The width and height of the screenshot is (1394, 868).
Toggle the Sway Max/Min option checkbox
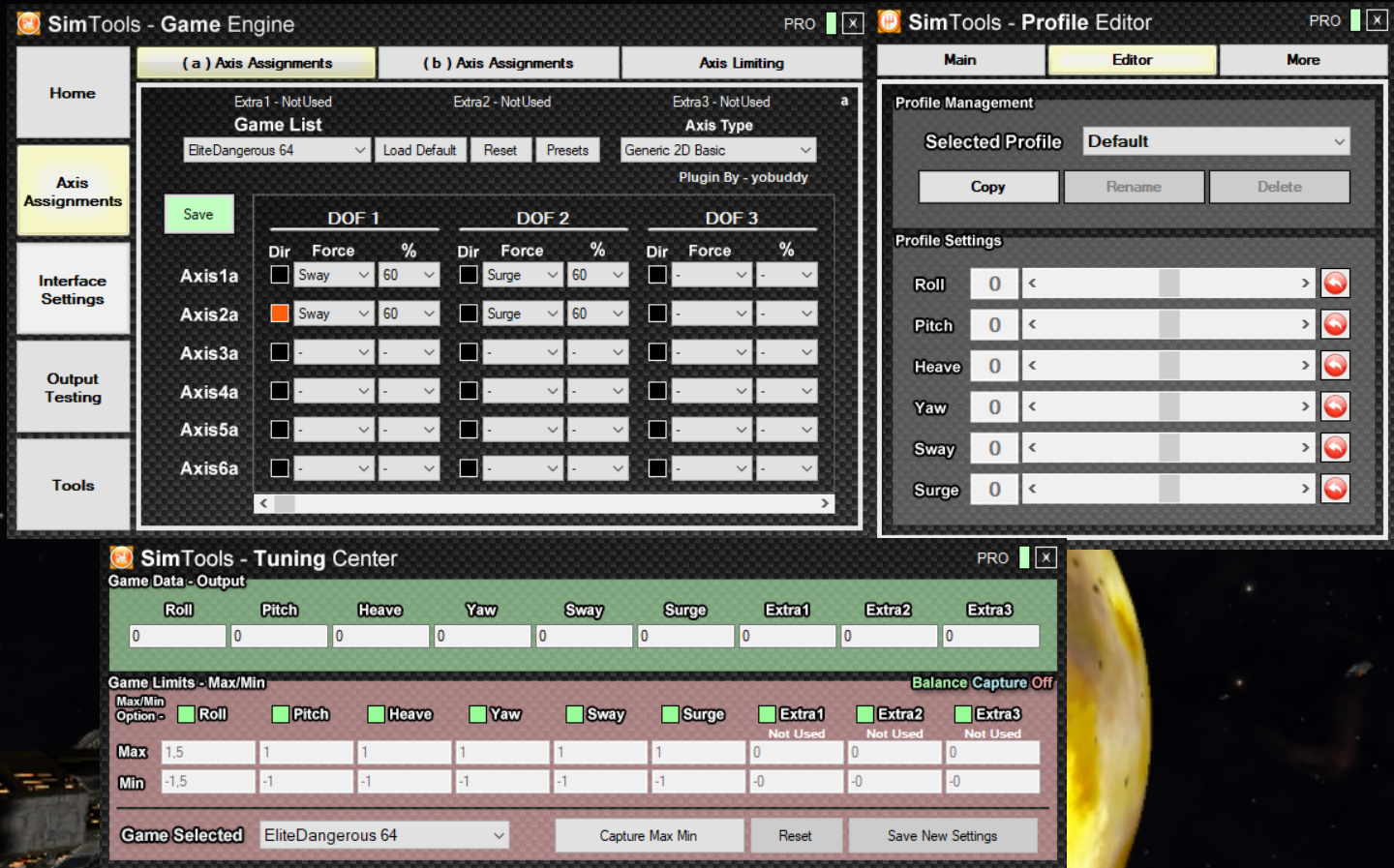coord(575,714)
